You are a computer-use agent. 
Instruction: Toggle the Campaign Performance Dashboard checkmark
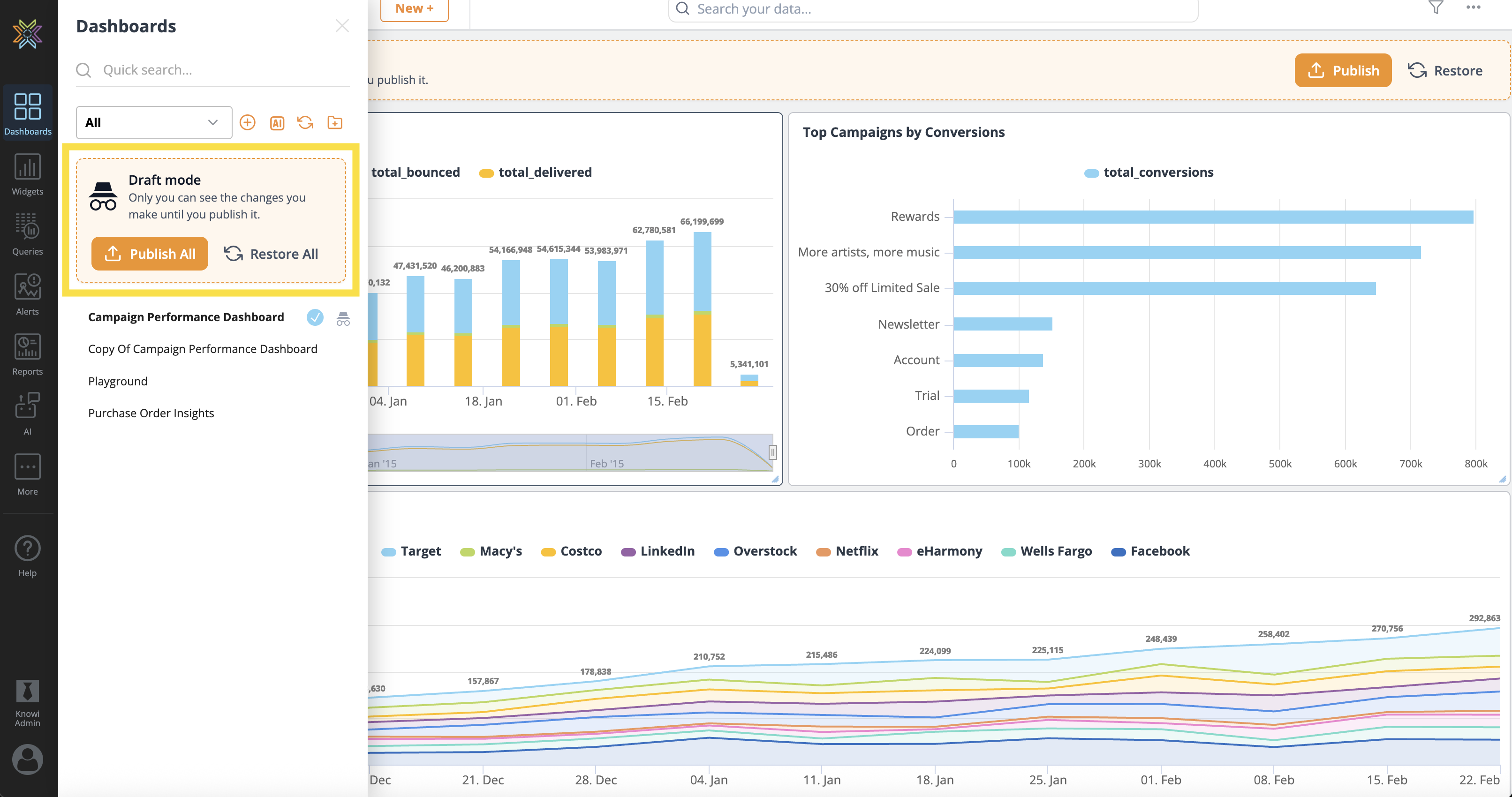(x=315, y=317)
